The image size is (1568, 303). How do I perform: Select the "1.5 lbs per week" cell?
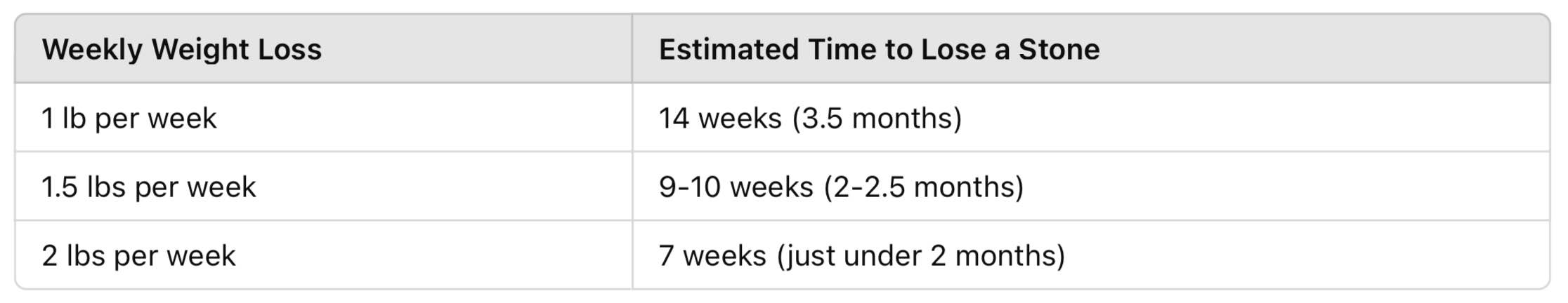tap(149, 187)
